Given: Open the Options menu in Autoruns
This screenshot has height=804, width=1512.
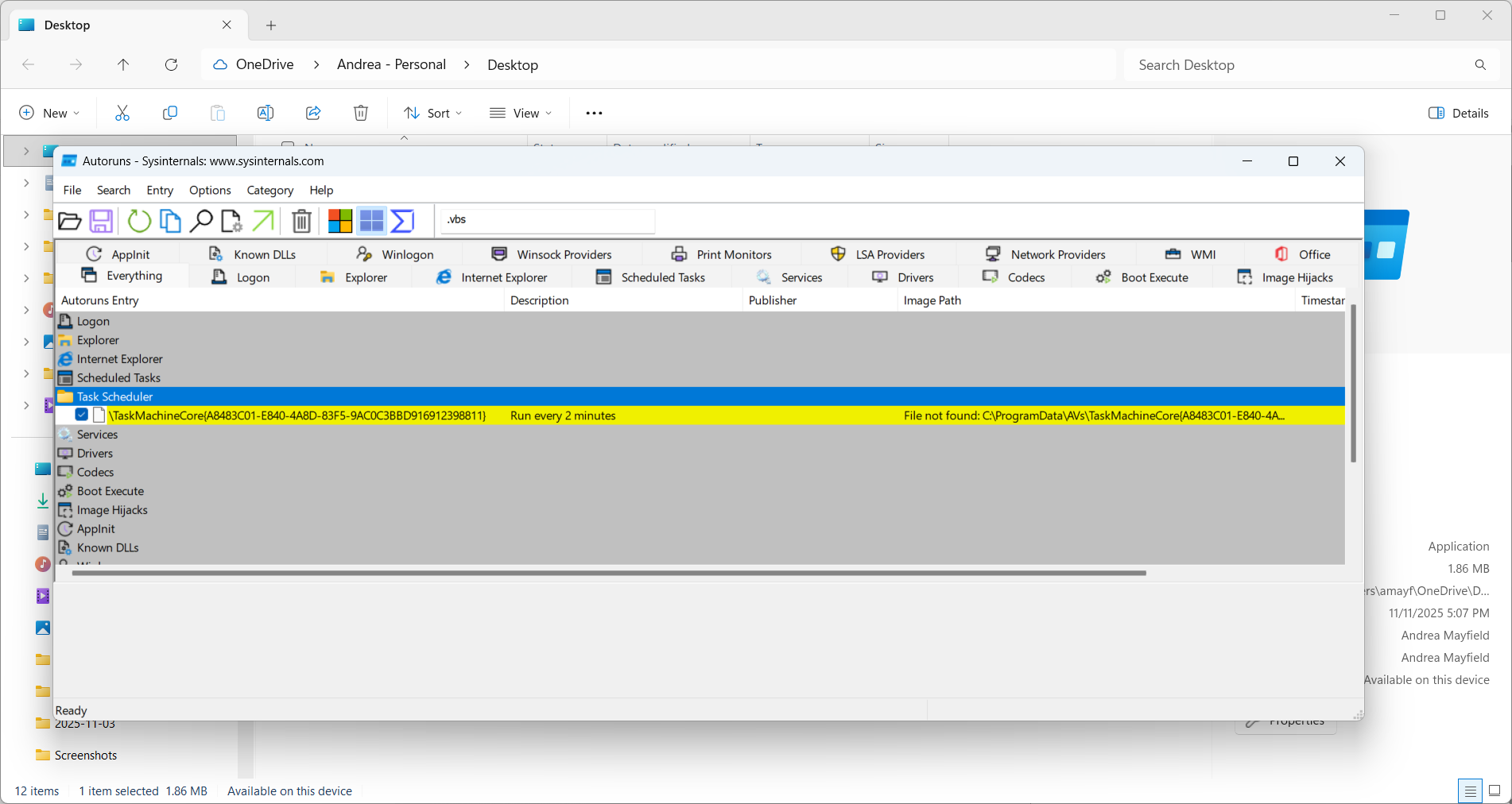Looking at the screenshot, I should point(209,190).
